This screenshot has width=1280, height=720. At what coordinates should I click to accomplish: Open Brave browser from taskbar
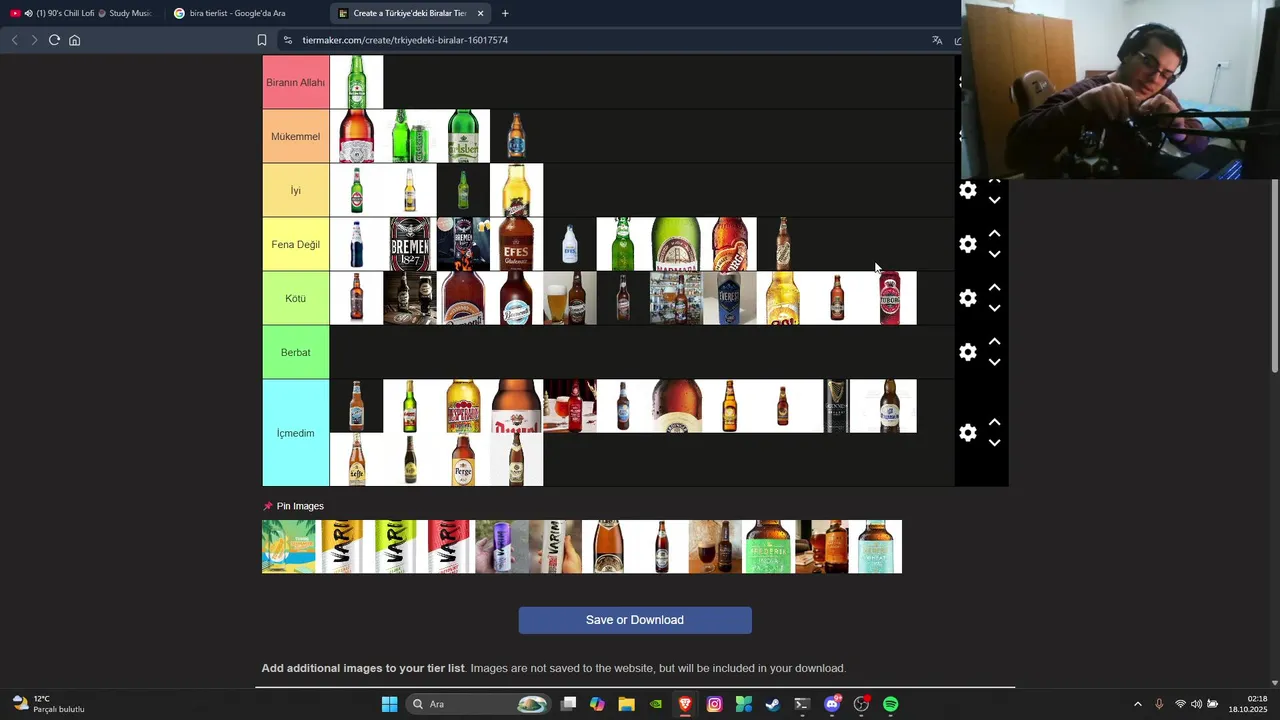pyautogui.click(x=685, y=704)
